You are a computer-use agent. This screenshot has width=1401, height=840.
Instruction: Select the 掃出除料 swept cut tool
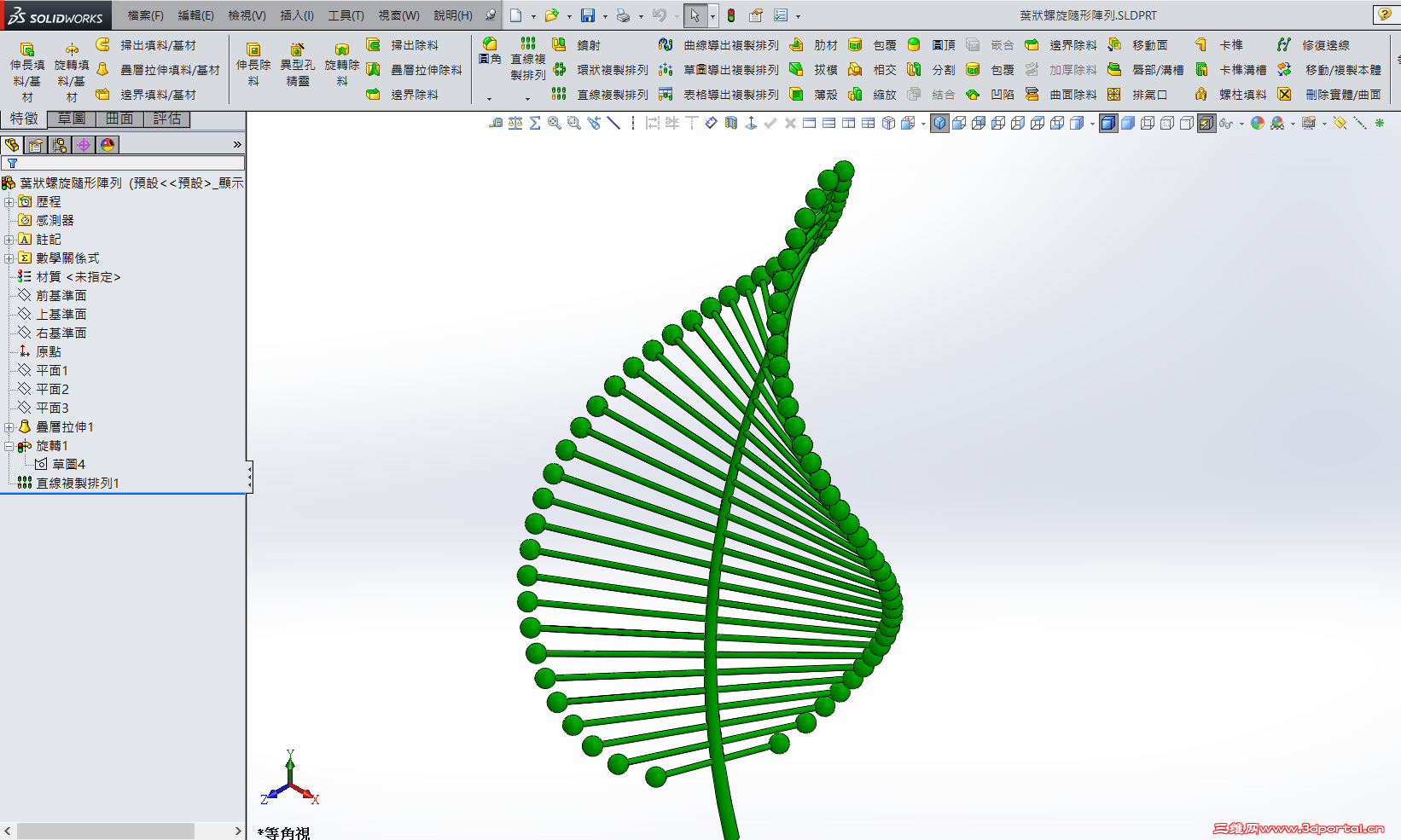click(x=402, y=45)
